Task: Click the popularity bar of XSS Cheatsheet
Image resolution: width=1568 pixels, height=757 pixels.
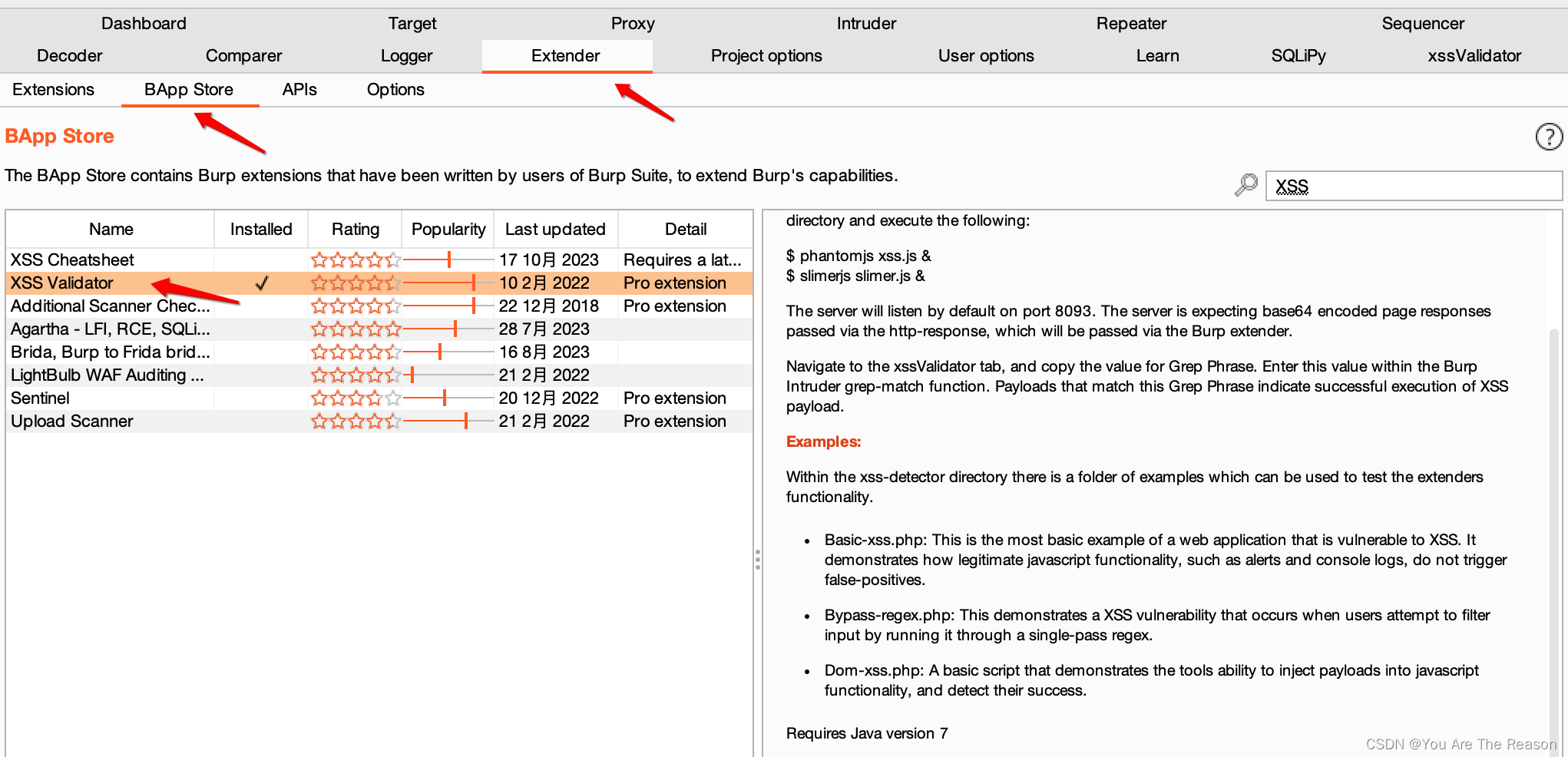Action: click(448, 259)
